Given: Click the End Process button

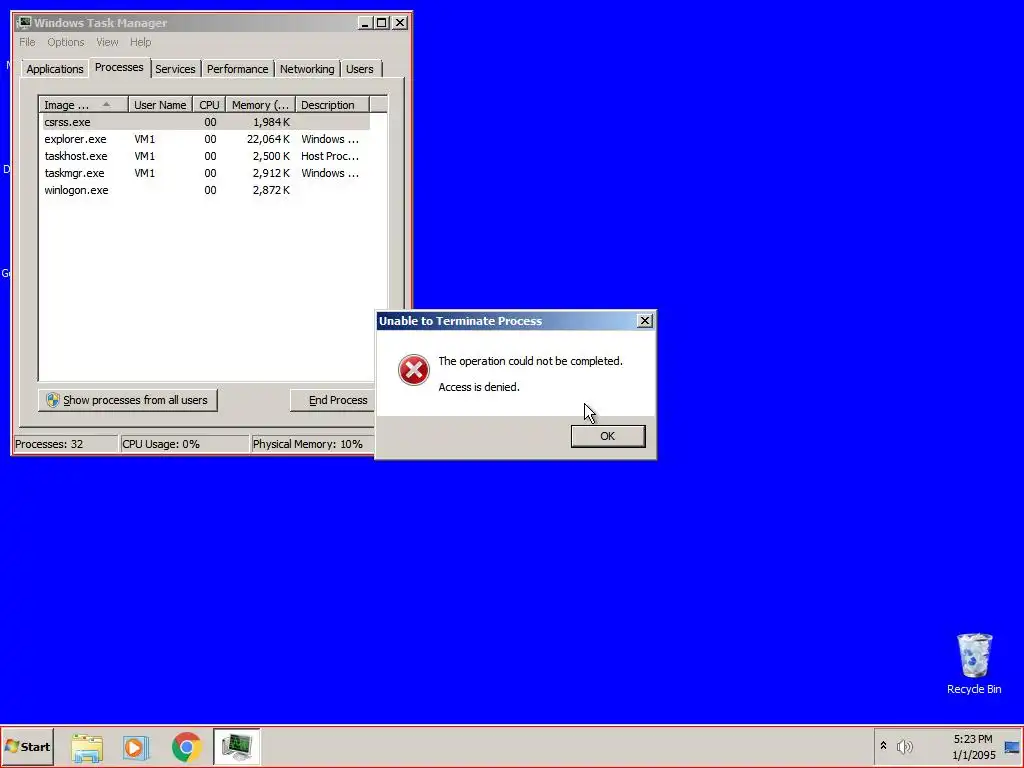Looking at the screenshot, I should tap(333, 400).
